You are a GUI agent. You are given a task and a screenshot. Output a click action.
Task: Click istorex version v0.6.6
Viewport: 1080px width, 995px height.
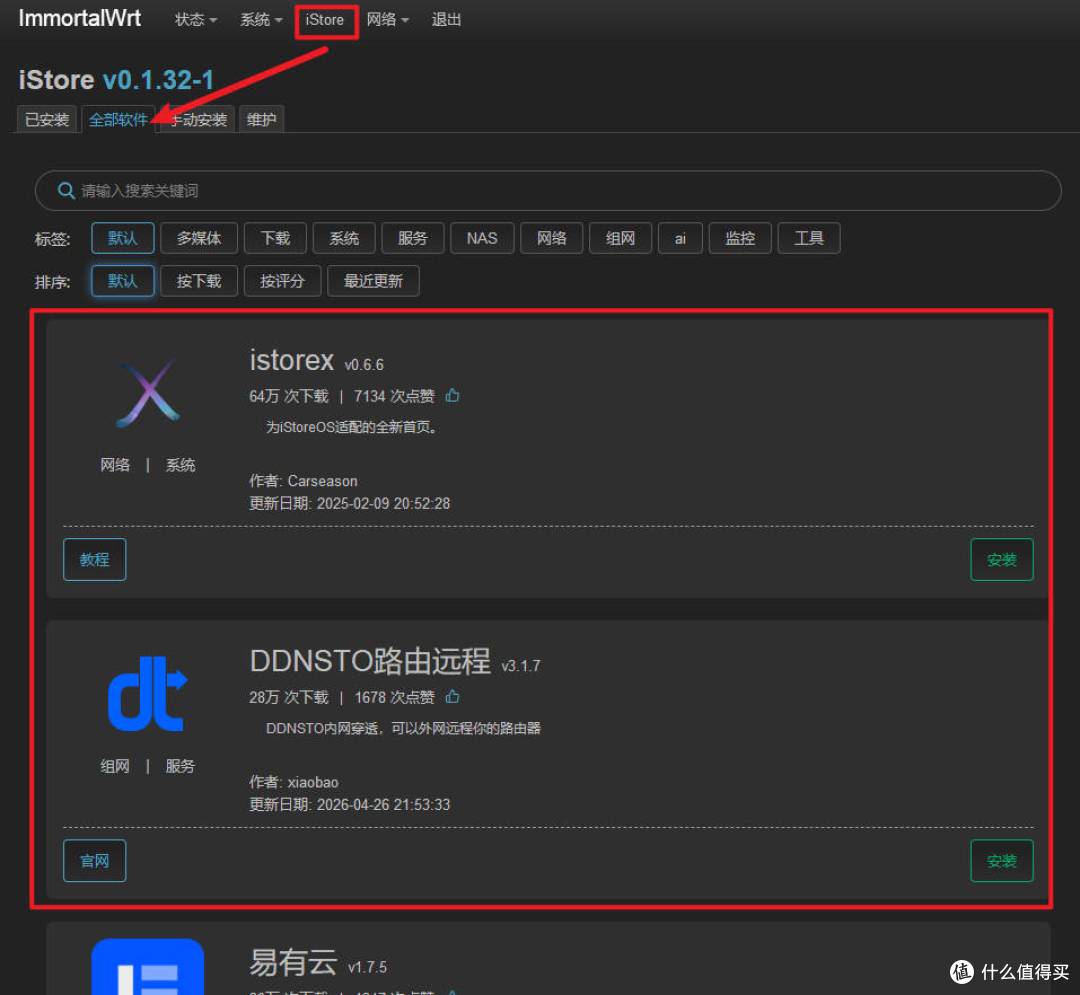tap(364, 364)
